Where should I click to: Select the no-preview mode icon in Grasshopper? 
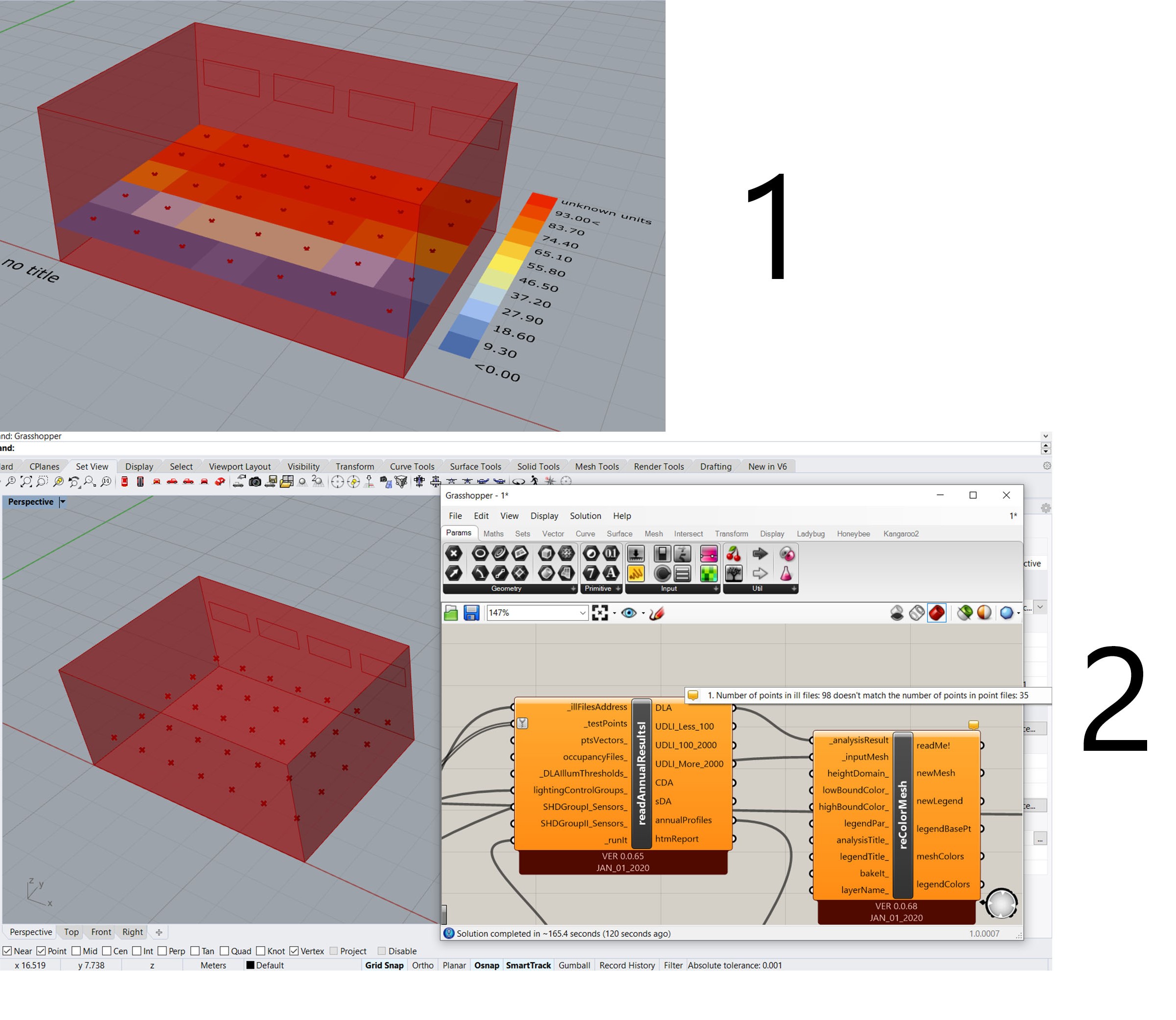click(x=897, y=613)
